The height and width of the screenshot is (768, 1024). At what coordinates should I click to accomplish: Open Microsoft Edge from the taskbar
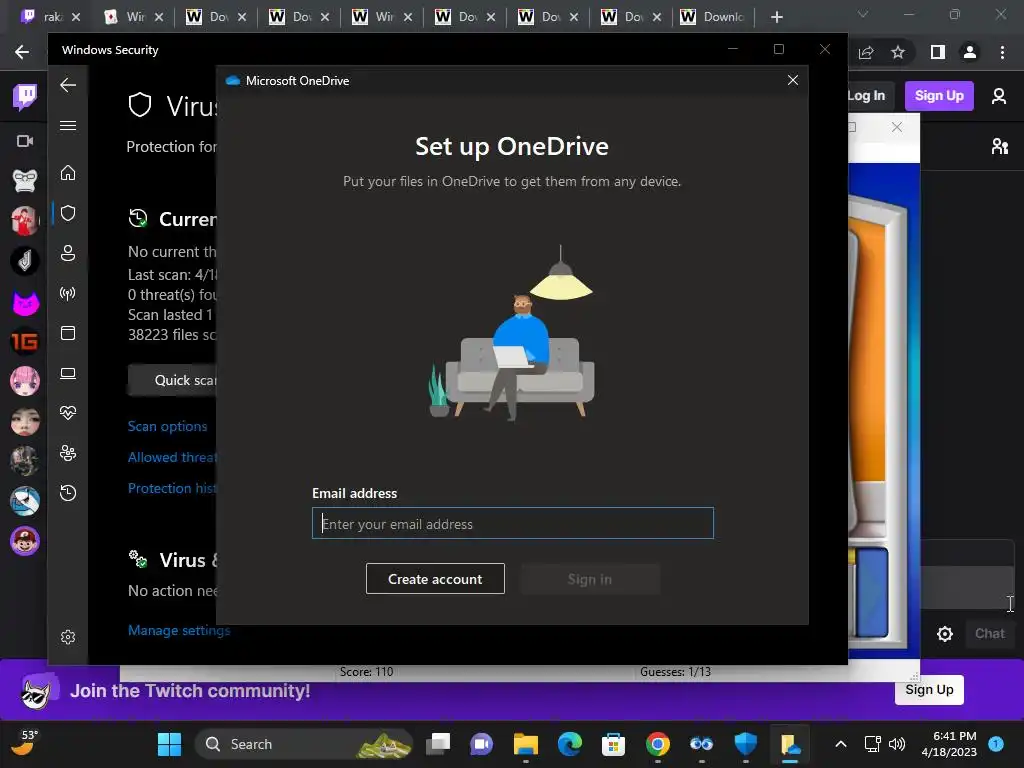pyautogui.click(x=570, y=744)
